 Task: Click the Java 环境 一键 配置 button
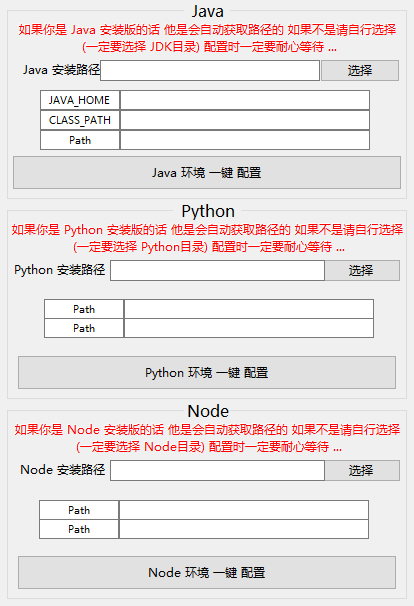(x=207, y=172)
